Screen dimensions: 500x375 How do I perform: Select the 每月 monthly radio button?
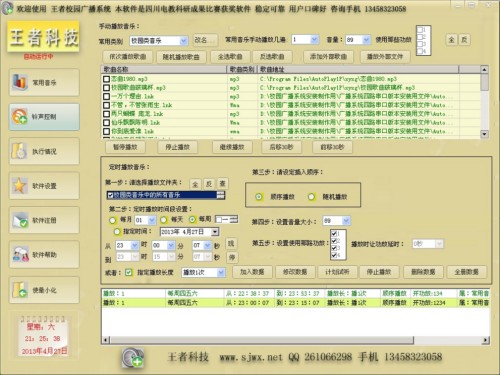pyautogui.click(x=113, y=220)
